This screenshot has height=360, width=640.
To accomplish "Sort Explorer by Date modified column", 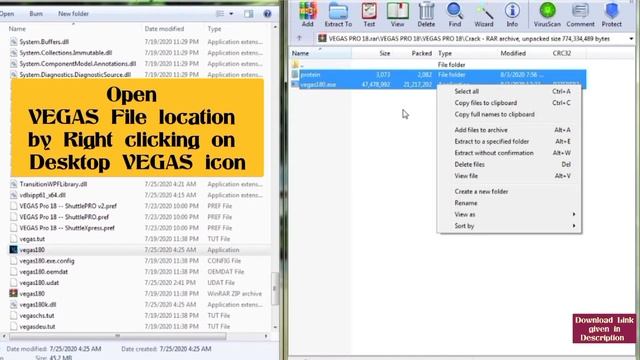I will [164, 29].
